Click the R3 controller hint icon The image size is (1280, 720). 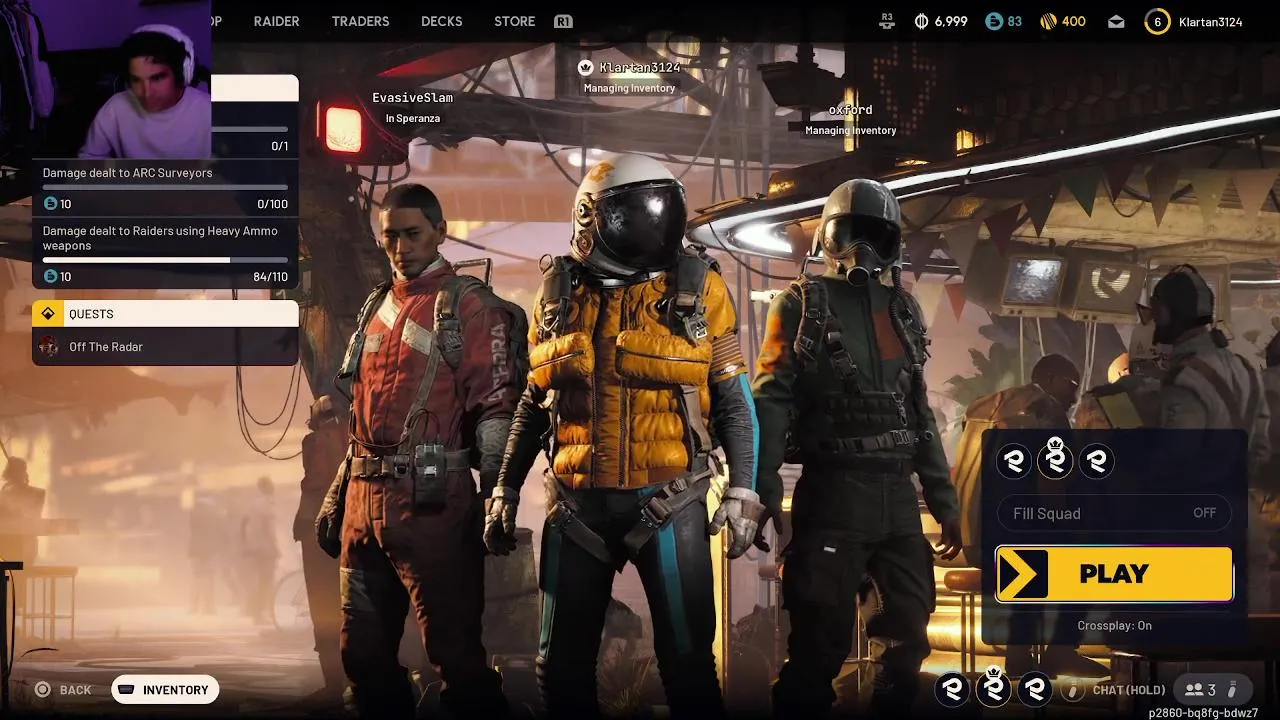[886, 21]
